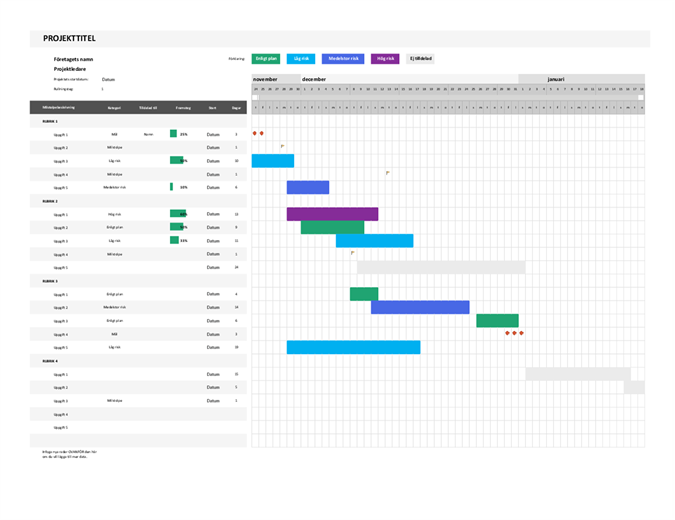Click Milstolpe category cell in RUBRIK 4 Uppgift 3
The image size is (675, 520).
tap(115, 401)
